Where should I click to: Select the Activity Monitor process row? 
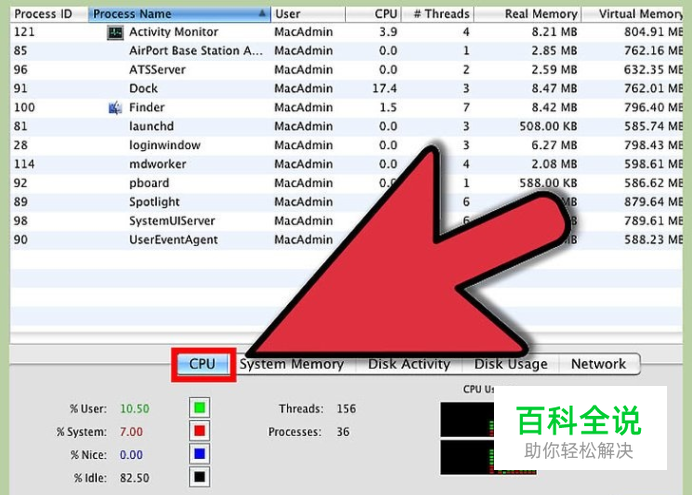[346, 32]
